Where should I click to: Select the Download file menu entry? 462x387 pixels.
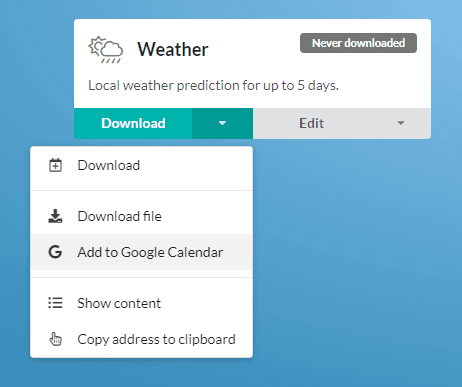(141, 216)
